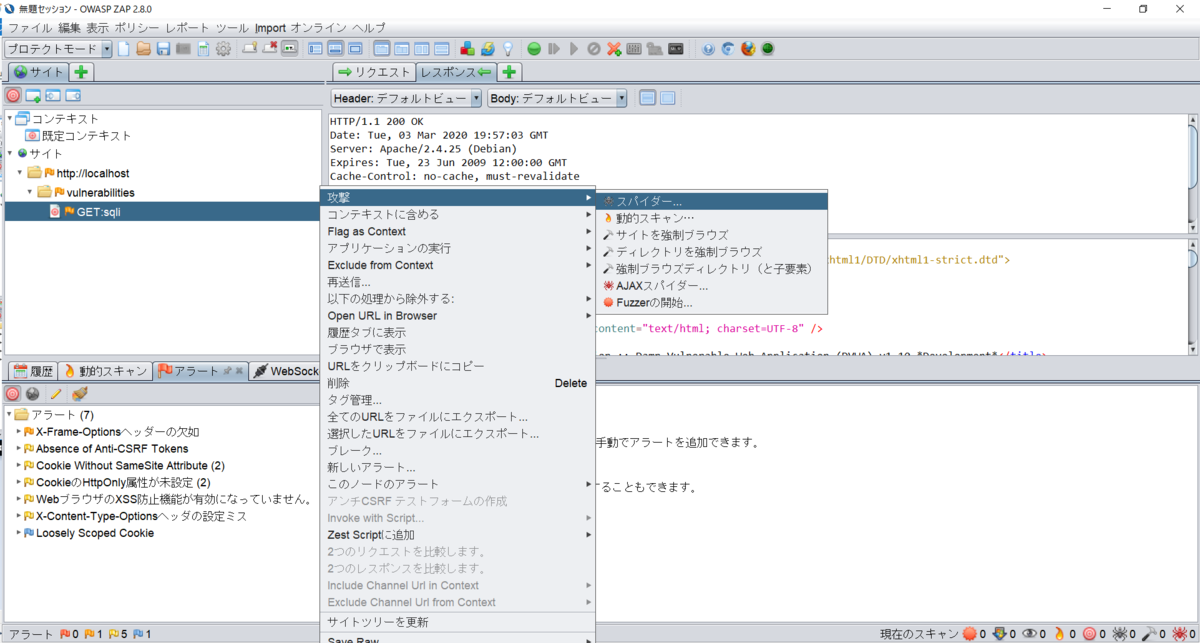Open the レポート menu
This screenshot has width=1200, height=643.
tap(187, 27)
